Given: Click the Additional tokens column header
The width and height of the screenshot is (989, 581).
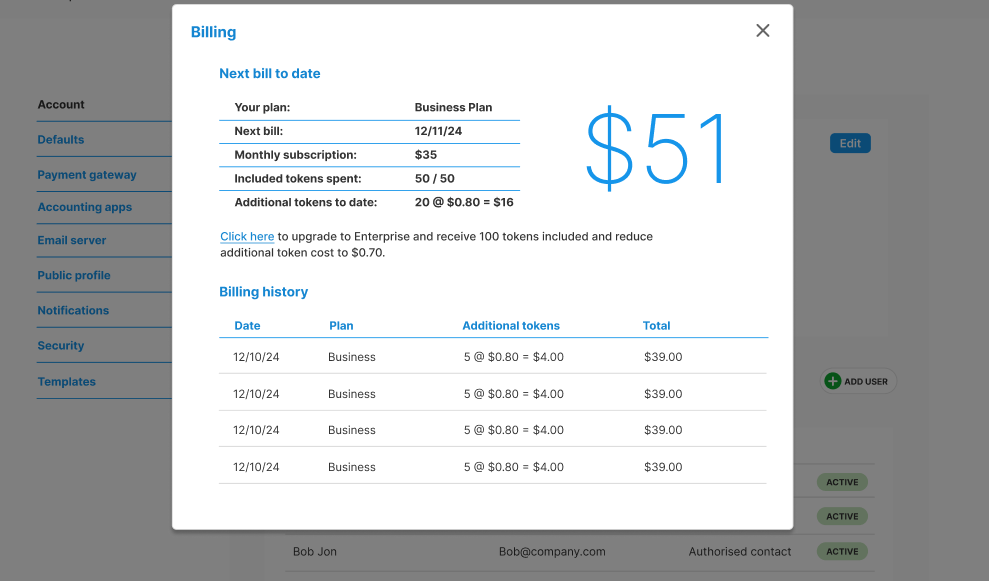Looking at the screenshot, I should tap(511, 326).
